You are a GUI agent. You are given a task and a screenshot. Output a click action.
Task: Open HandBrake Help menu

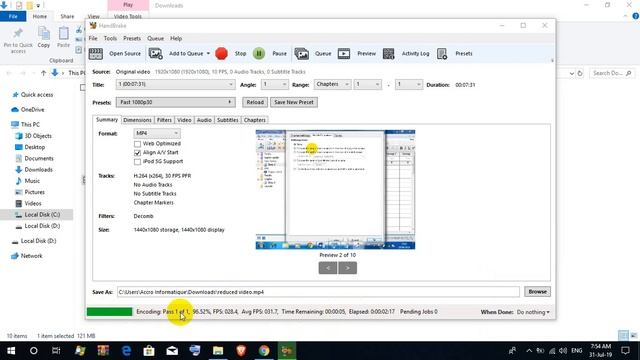176,38
